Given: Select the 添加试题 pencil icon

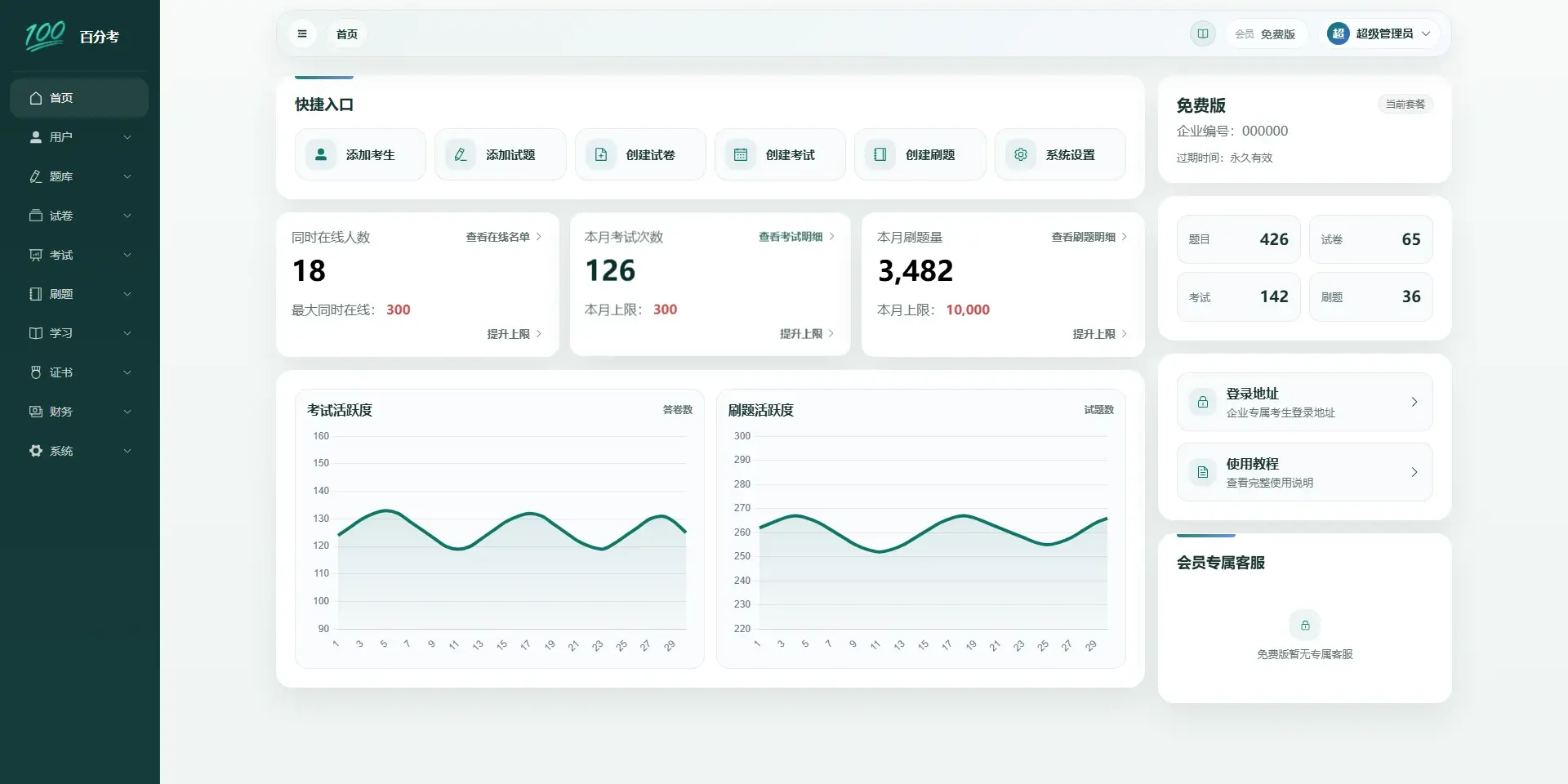Looking at the screenshot, I should [x=461, y=154].
